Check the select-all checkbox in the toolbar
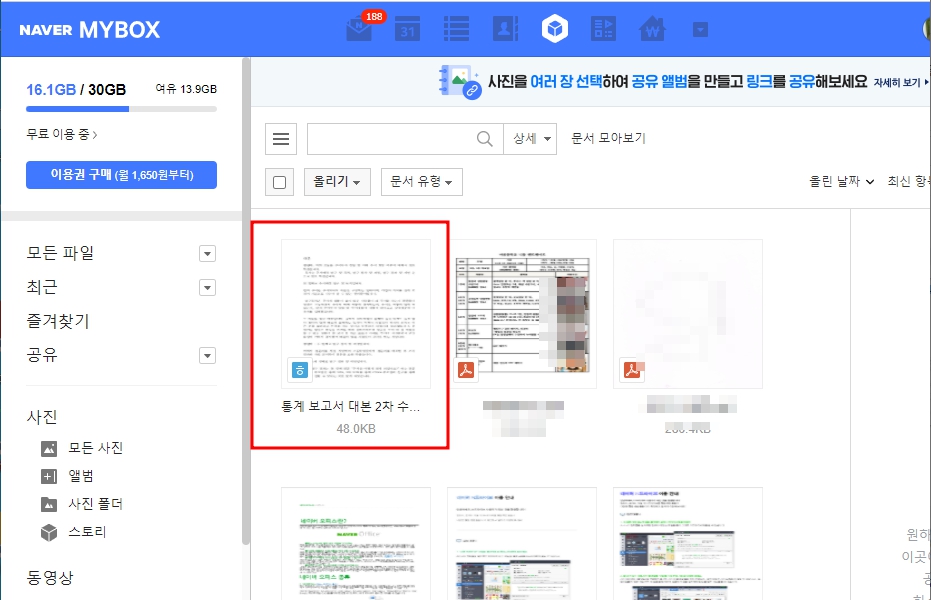This screenshot has height=600, width=931. pyautogui.click(x=279, y=182)
